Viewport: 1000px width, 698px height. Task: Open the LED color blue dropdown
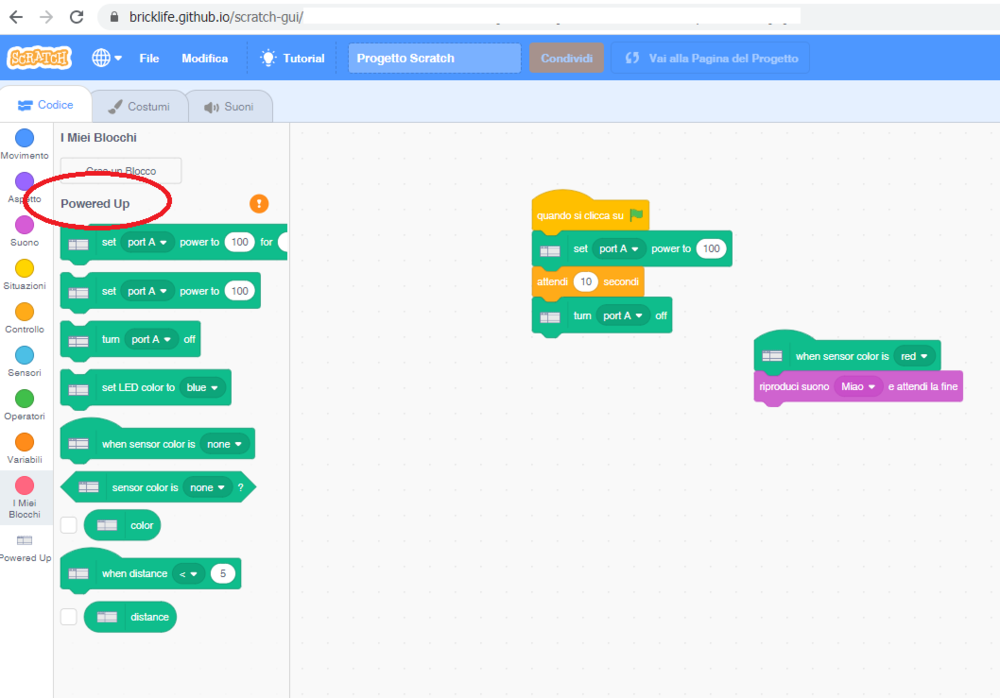[202, 387]
